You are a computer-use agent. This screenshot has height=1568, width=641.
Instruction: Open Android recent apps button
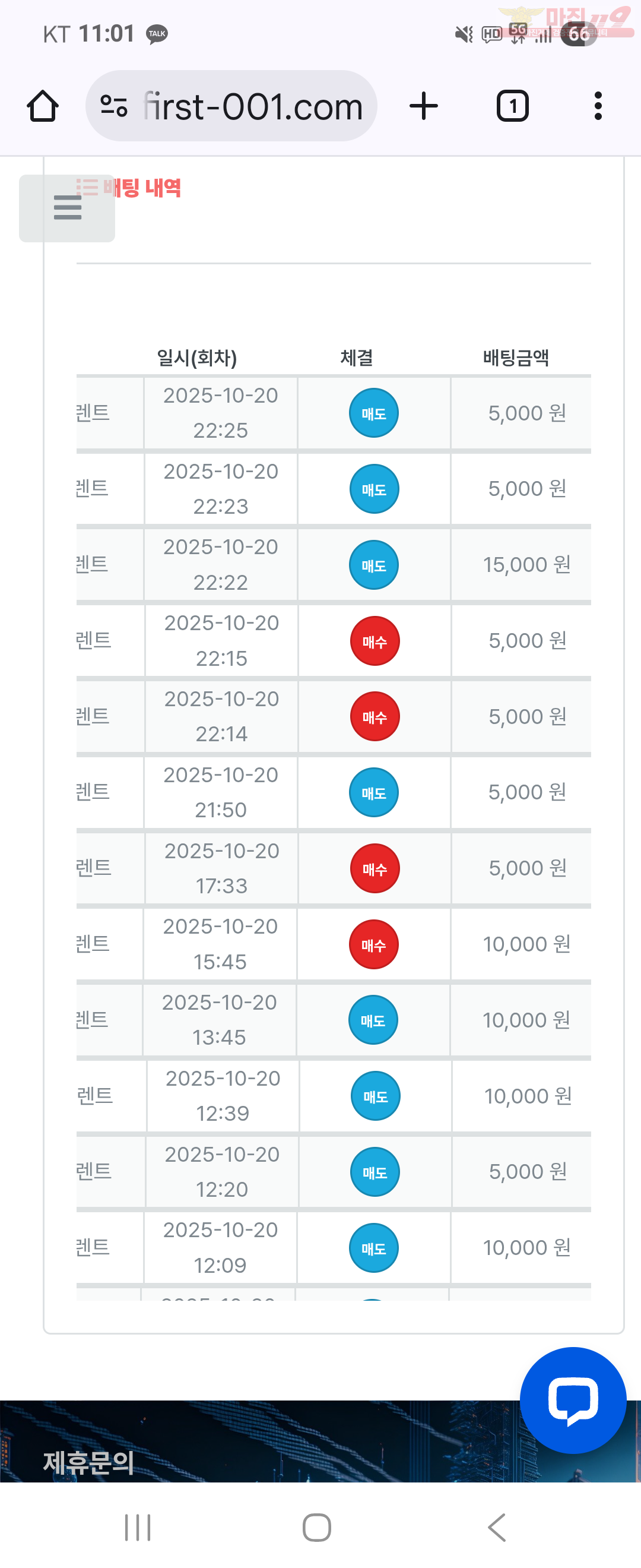click(x=138, y=1527)
